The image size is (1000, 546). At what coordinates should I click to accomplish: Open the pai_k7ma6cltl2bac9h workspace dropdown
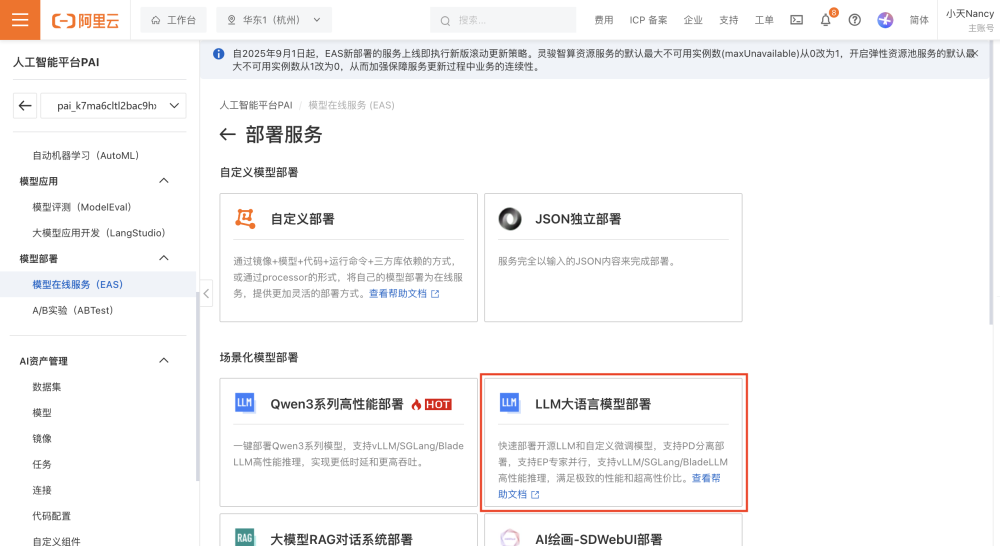[114, 106]
